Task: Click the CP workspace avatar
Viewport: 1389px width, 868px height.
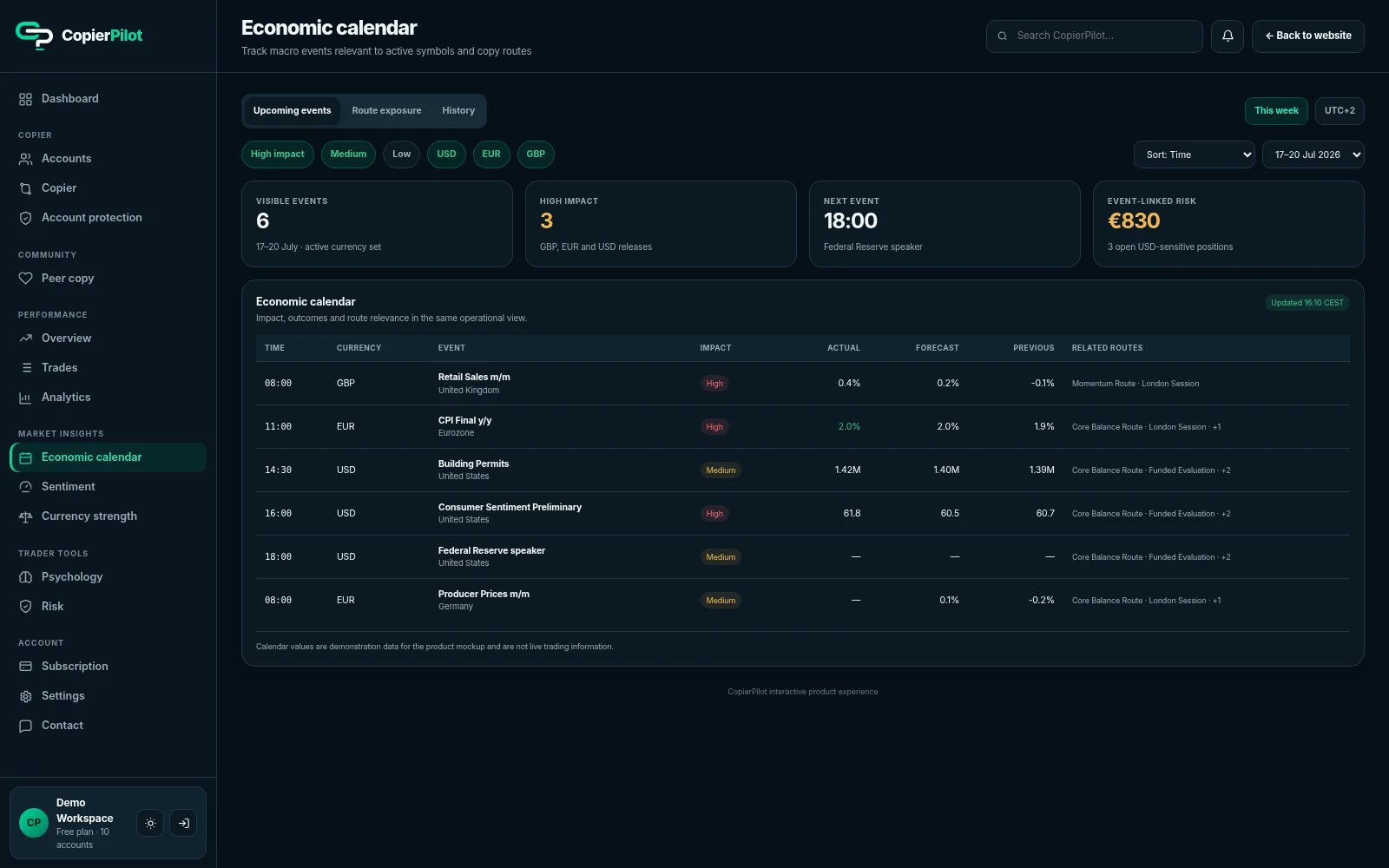Action: click(x=34, y=823)
